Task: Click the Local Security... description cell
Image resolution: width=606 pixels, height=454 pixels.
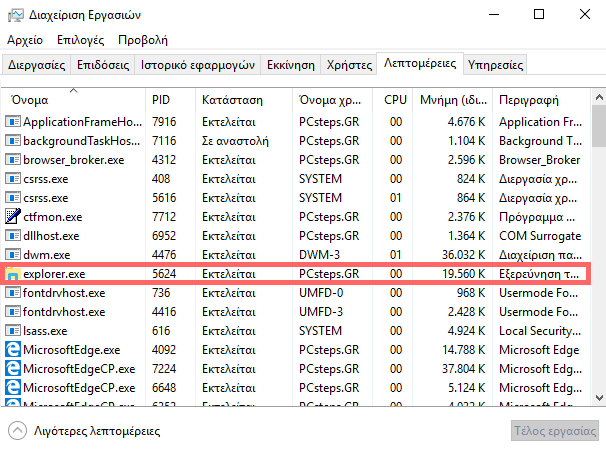Action: pyautogui.click(x=540, y=331)
